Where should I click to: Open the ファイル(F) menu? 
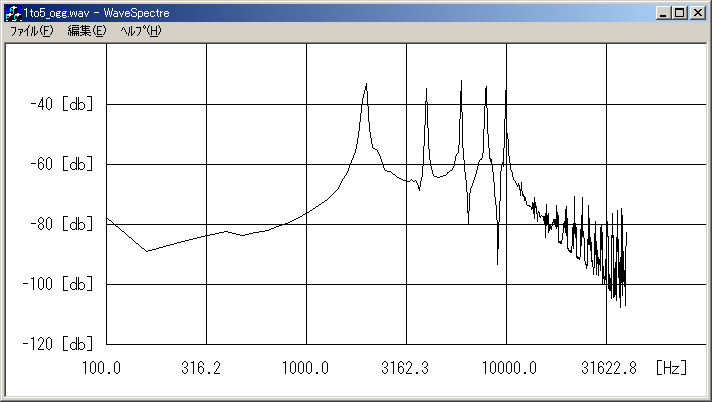pos(31,31)
